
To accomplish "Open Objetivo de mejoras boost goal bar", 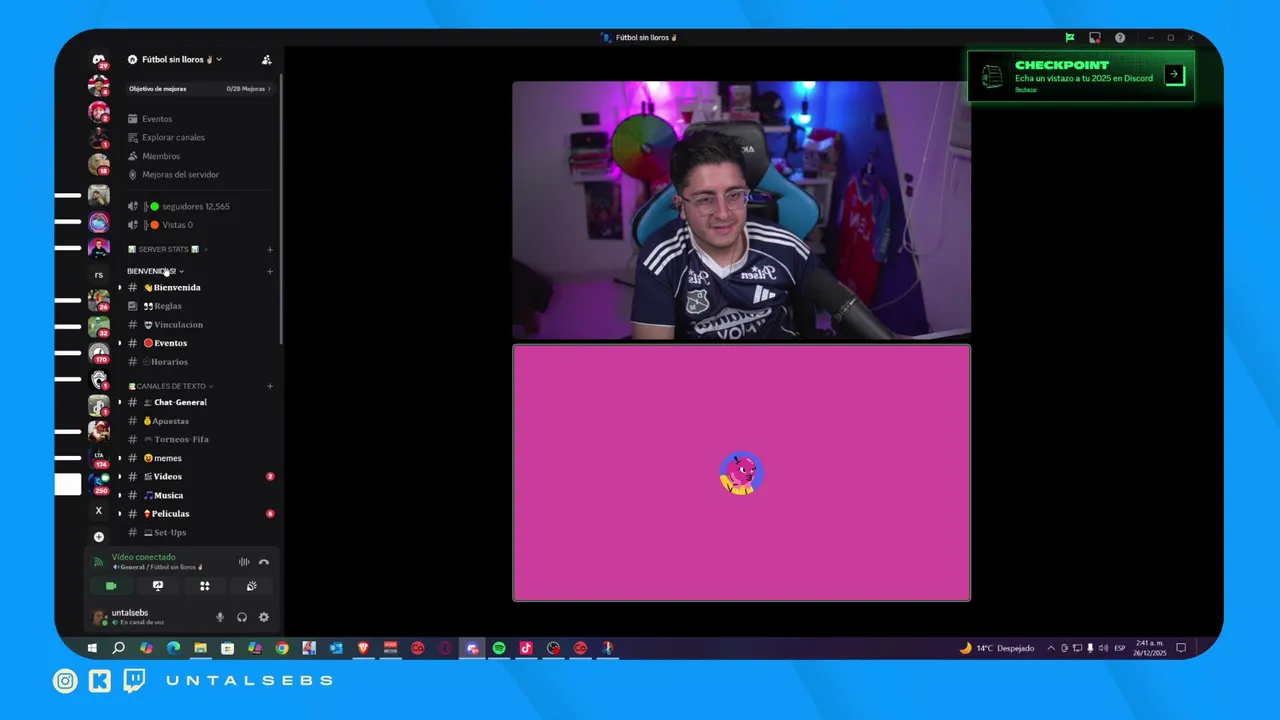I will point(200,89).
